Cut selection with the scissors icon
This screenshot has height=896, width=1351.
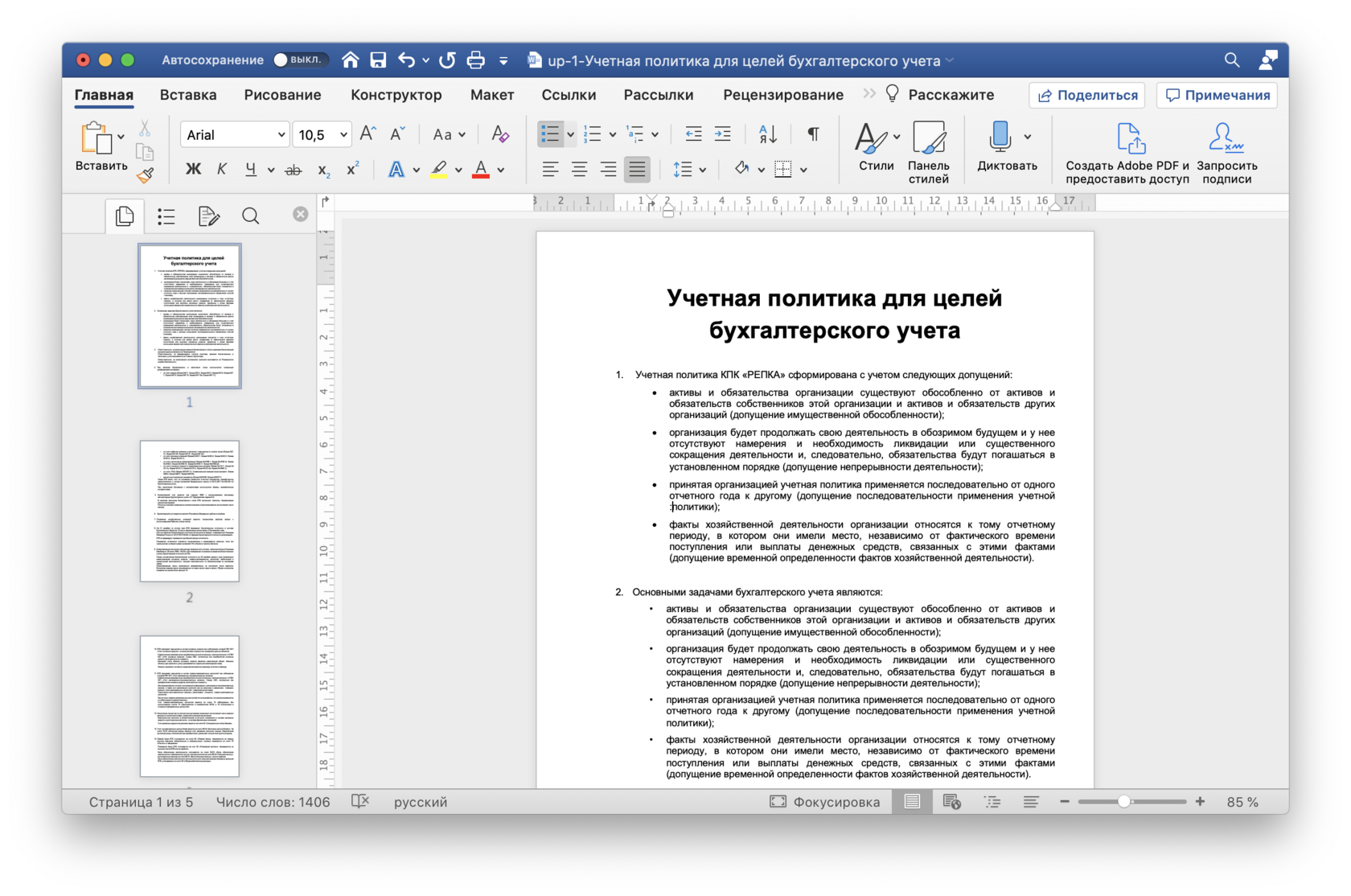click(x=145, y=129)
